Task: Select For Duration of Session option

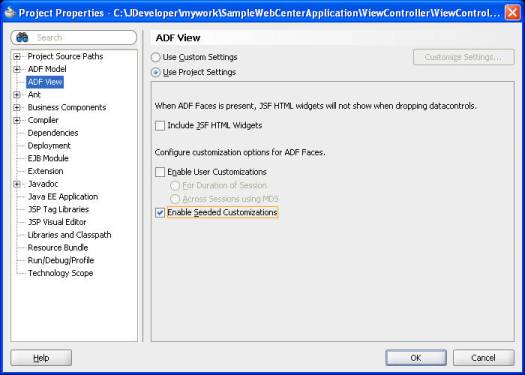Action: click(175, 185)
